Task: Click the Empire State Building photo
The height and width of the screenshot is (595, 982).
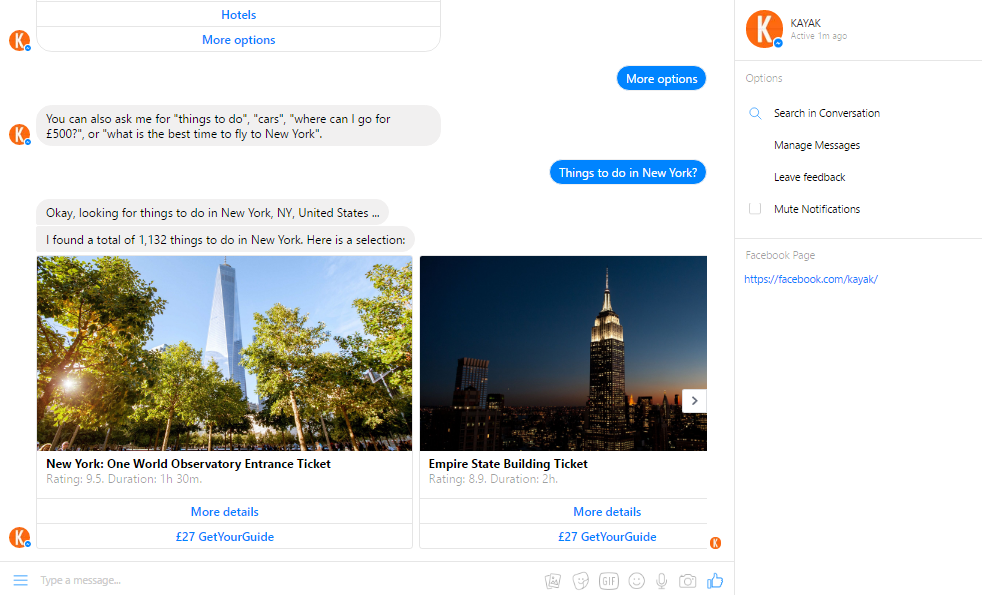Action: (563, 353)
